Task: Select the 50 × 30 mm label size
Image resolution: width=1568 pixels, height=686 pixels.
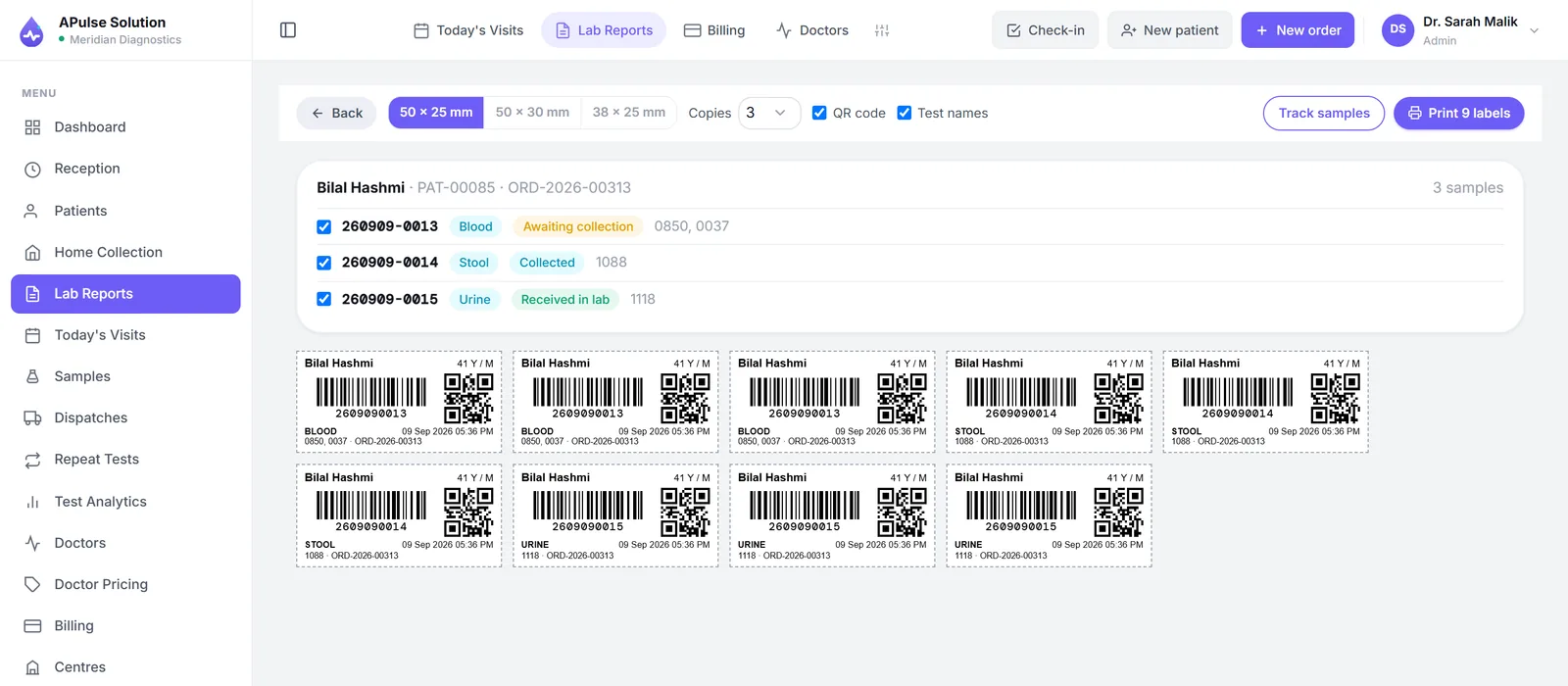Action: [x=532, y=113]
